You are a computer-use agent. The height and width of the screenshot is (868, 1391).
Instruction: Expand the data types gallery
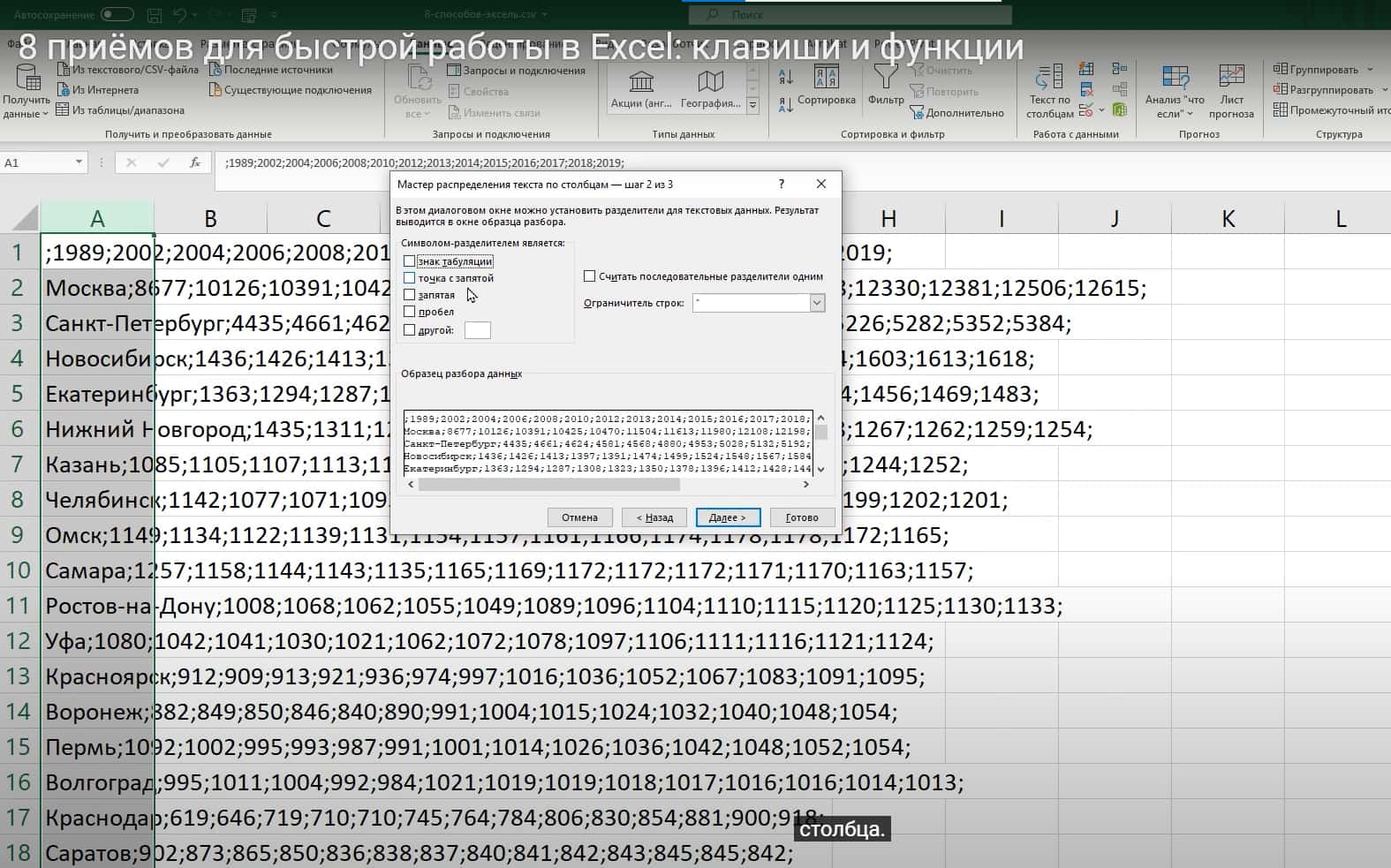click(x=752, y=105)
